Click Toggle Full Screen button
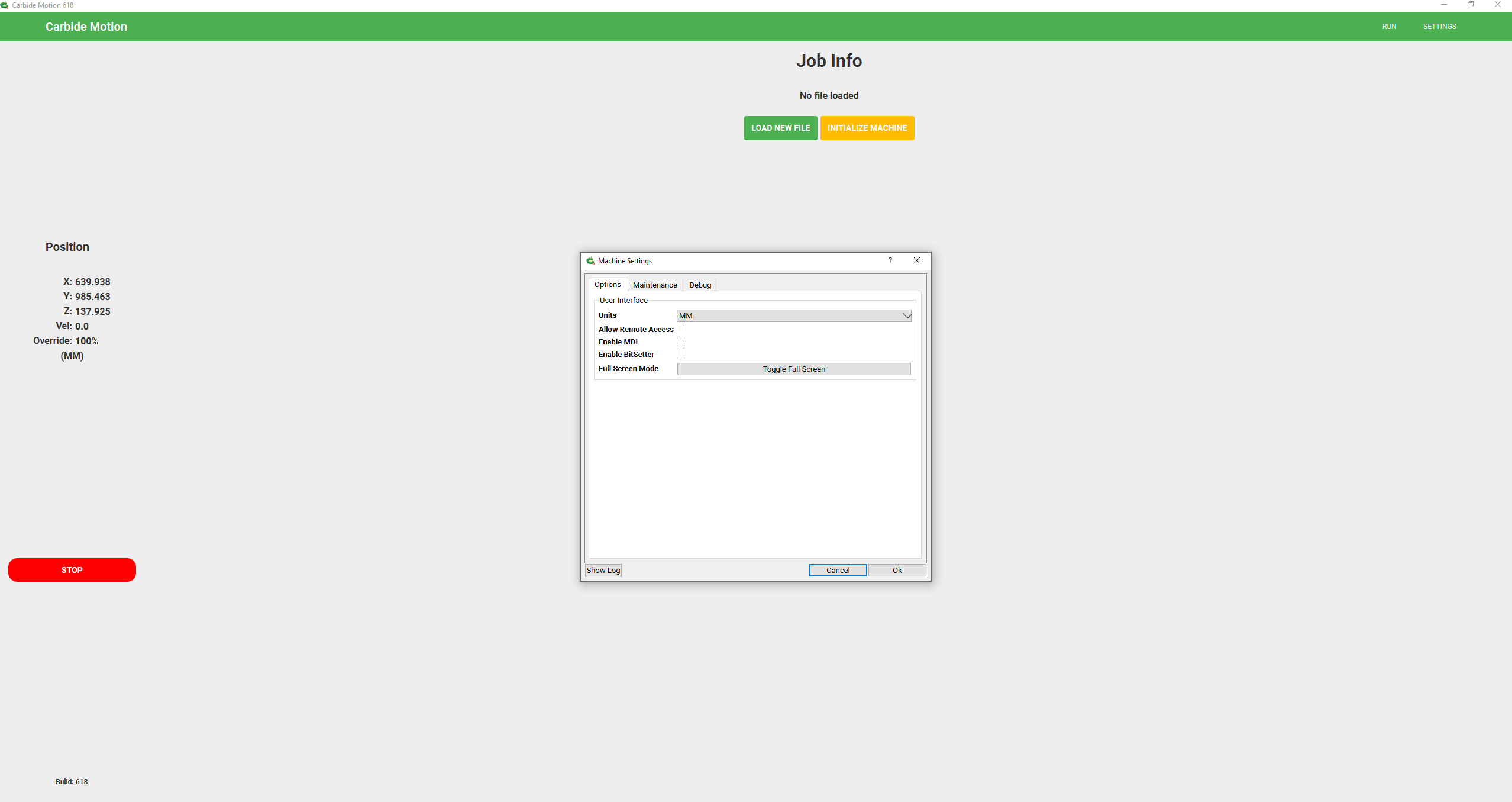 pos(794,369)
